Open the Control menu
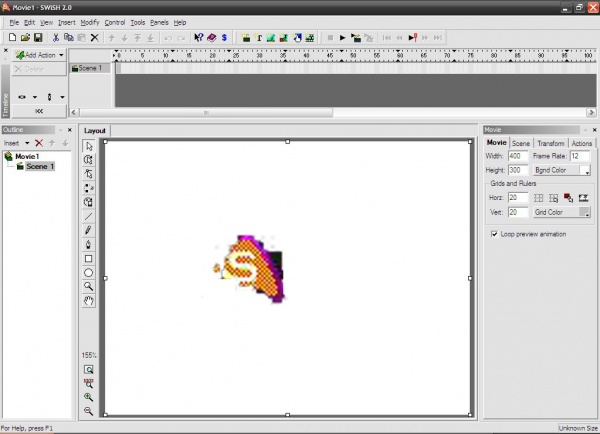Viewport: 600px width, 434px height. point(115,23)
